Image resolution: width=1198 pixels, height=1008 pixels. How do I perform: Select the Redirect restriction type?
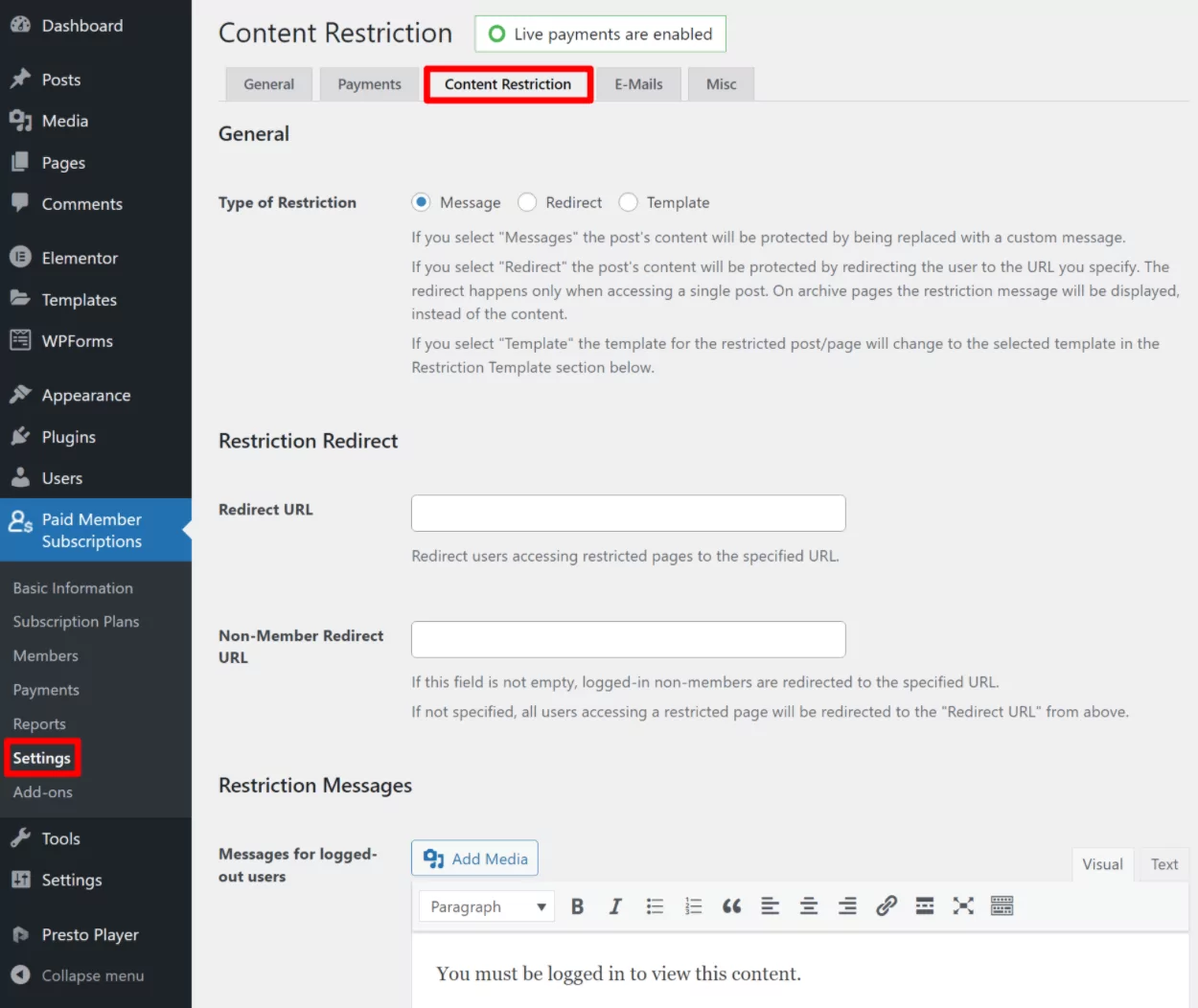[x=527, y=202]
